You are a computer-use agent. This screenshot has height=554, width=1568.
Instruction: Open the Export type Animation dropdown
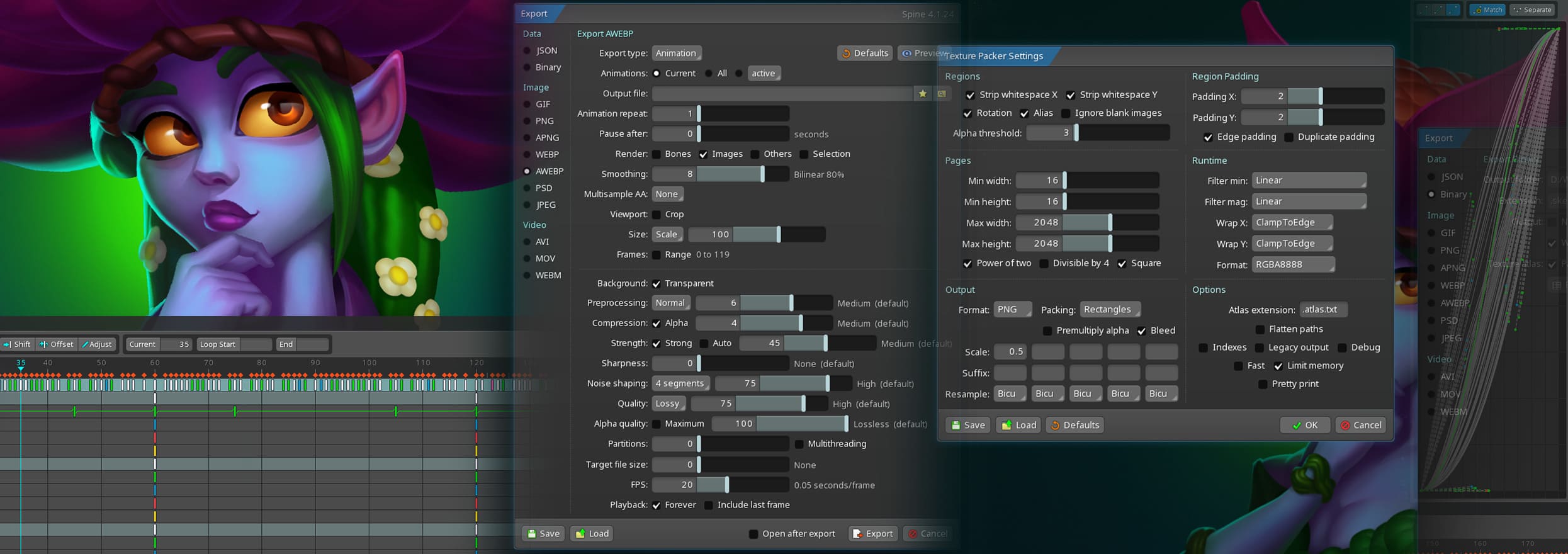coord(677,54)
